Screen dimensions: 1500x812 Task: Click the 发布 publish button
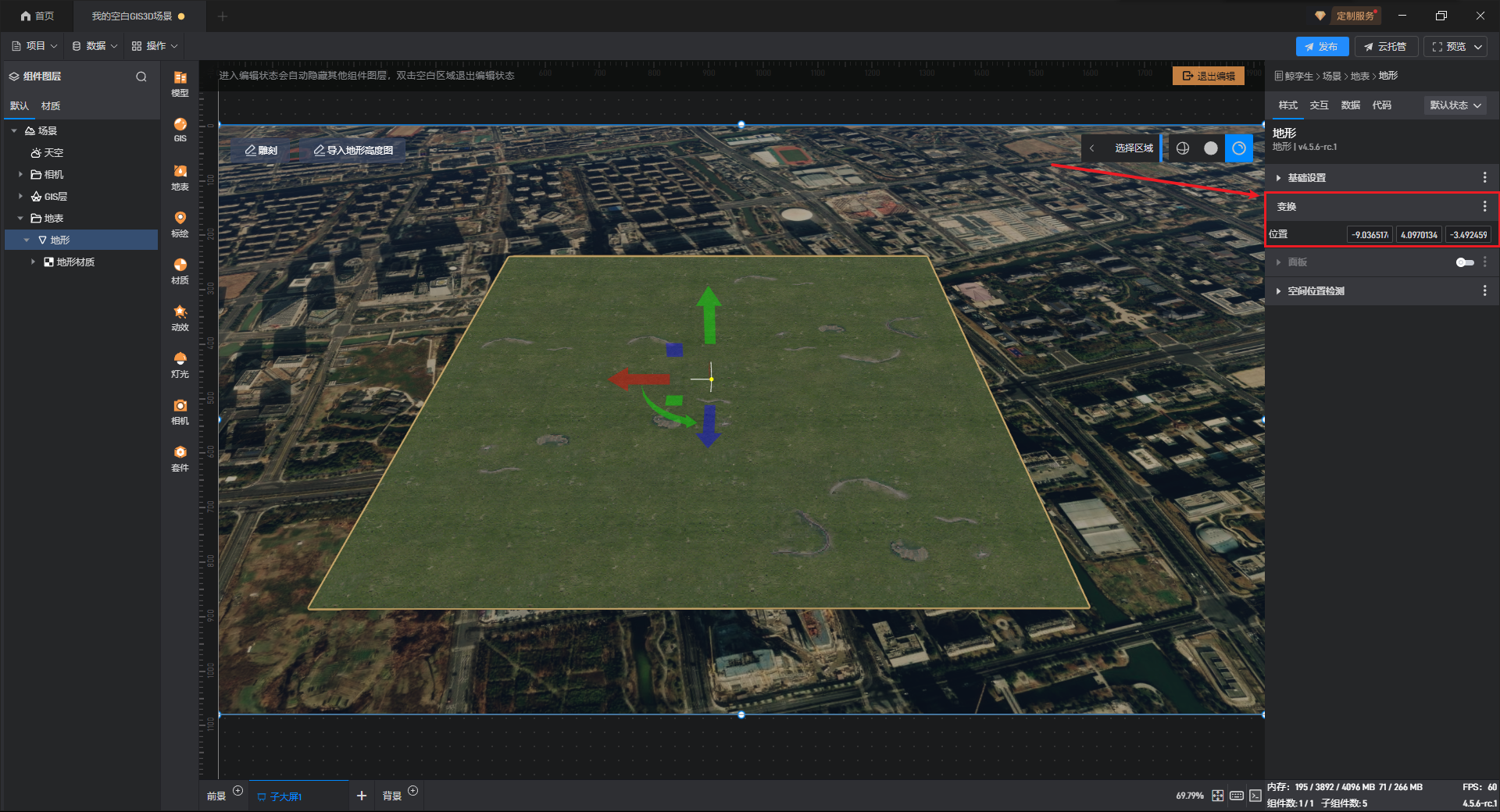(x=1322, y=47)
